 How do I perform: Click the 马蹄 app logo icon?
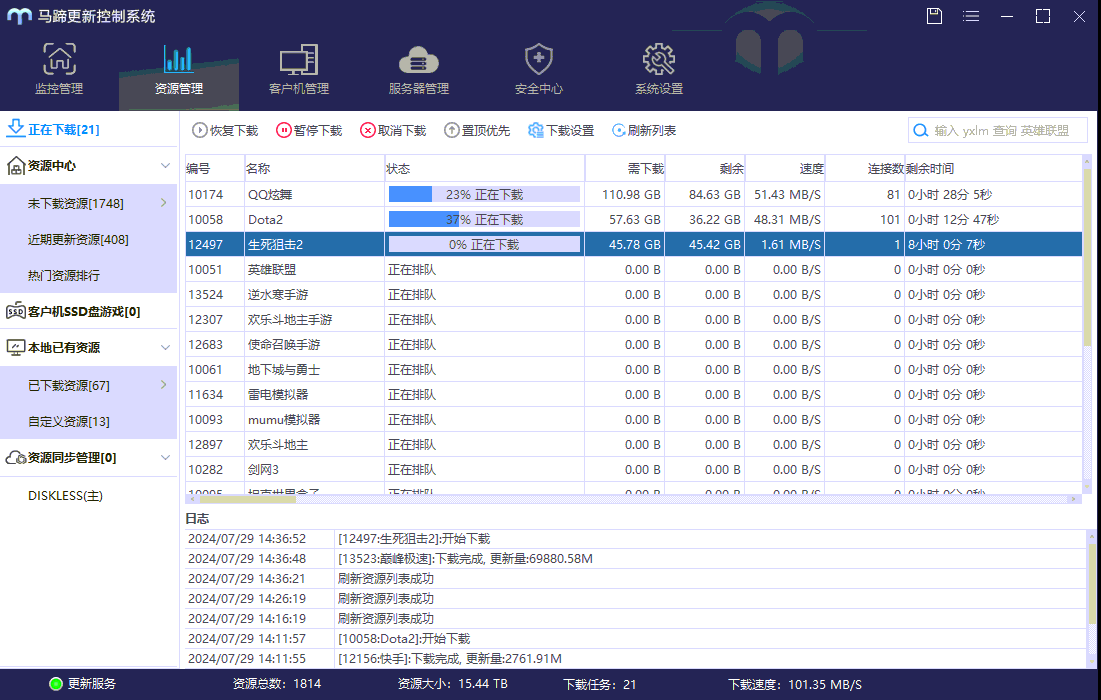pyautogui.click(x=19, y=16)
